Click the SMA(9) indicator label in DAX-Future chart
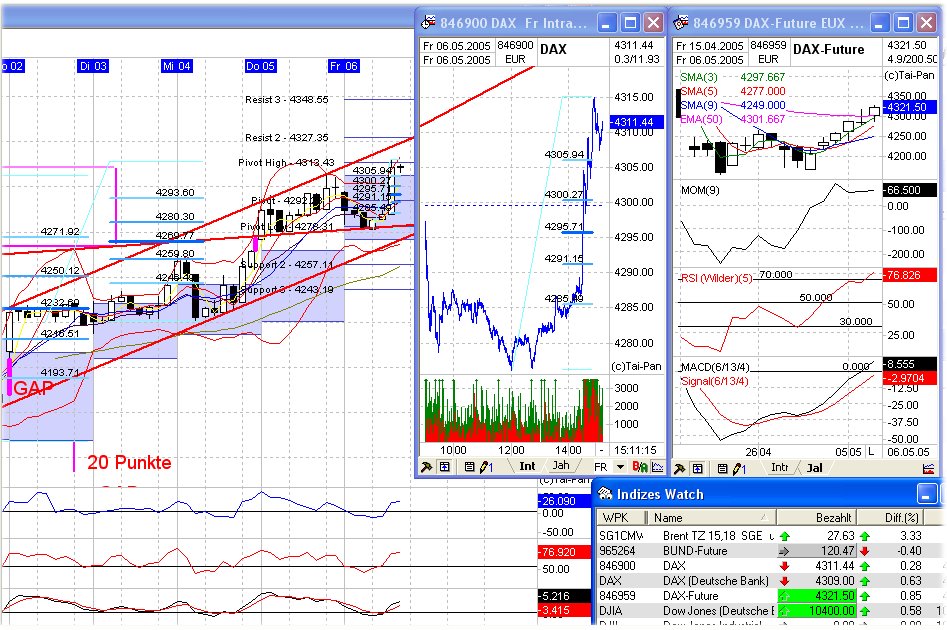The width and height of the screenshot is (947, 630). coord(699,105)
